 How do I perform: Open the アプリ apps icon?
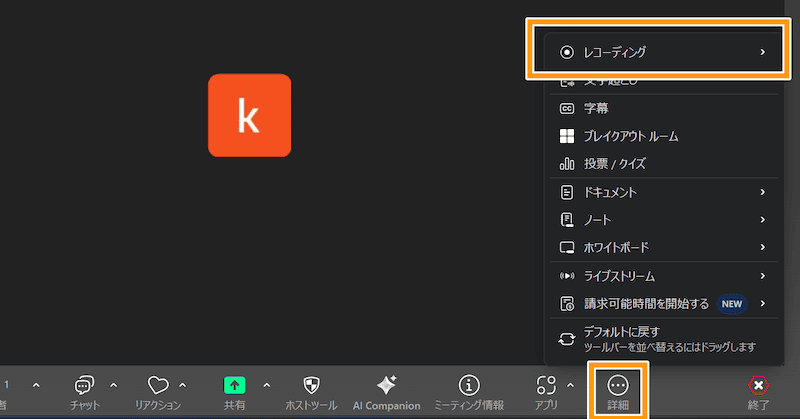coord(546,385)
